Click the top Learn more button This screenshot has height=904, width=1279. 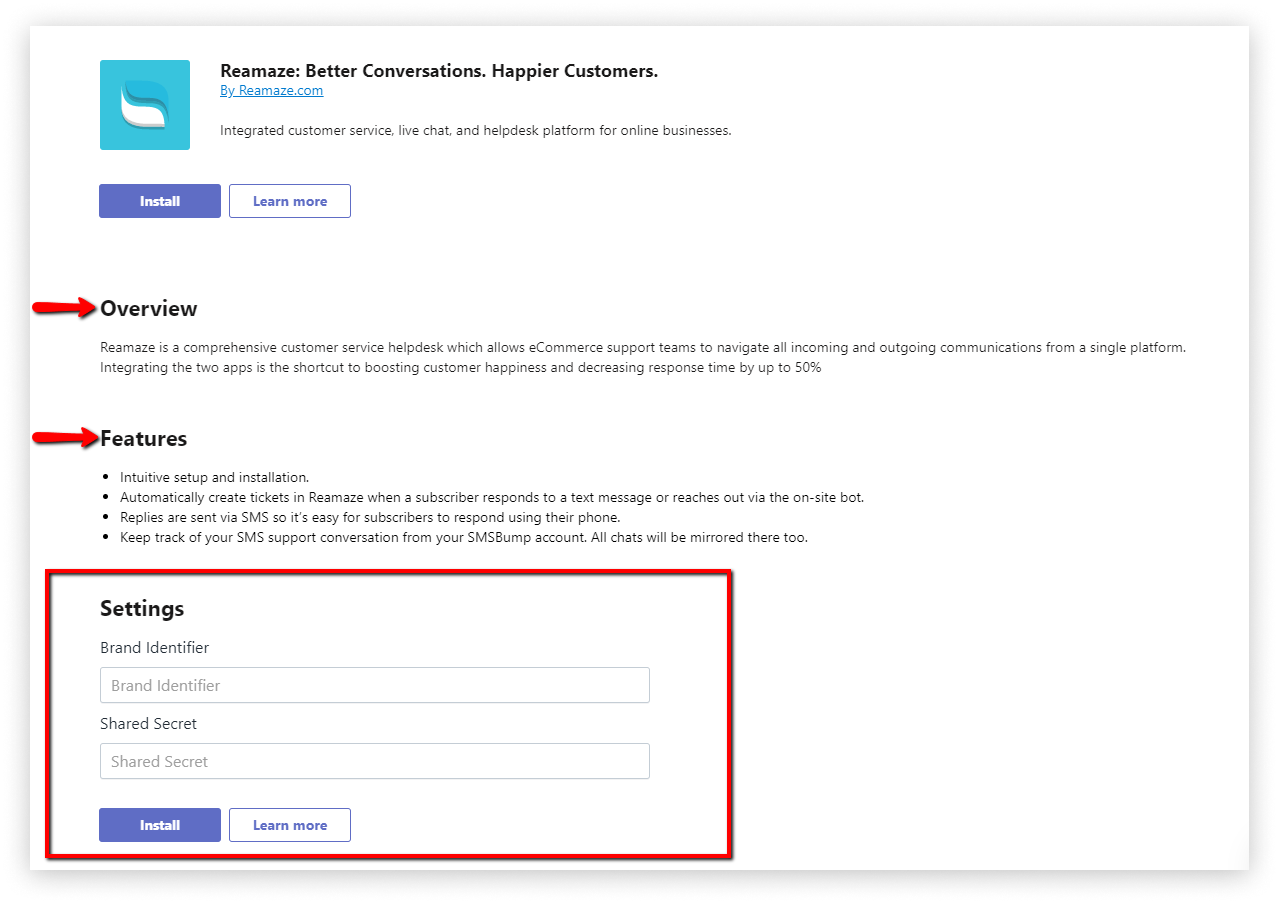click(290, 201)
